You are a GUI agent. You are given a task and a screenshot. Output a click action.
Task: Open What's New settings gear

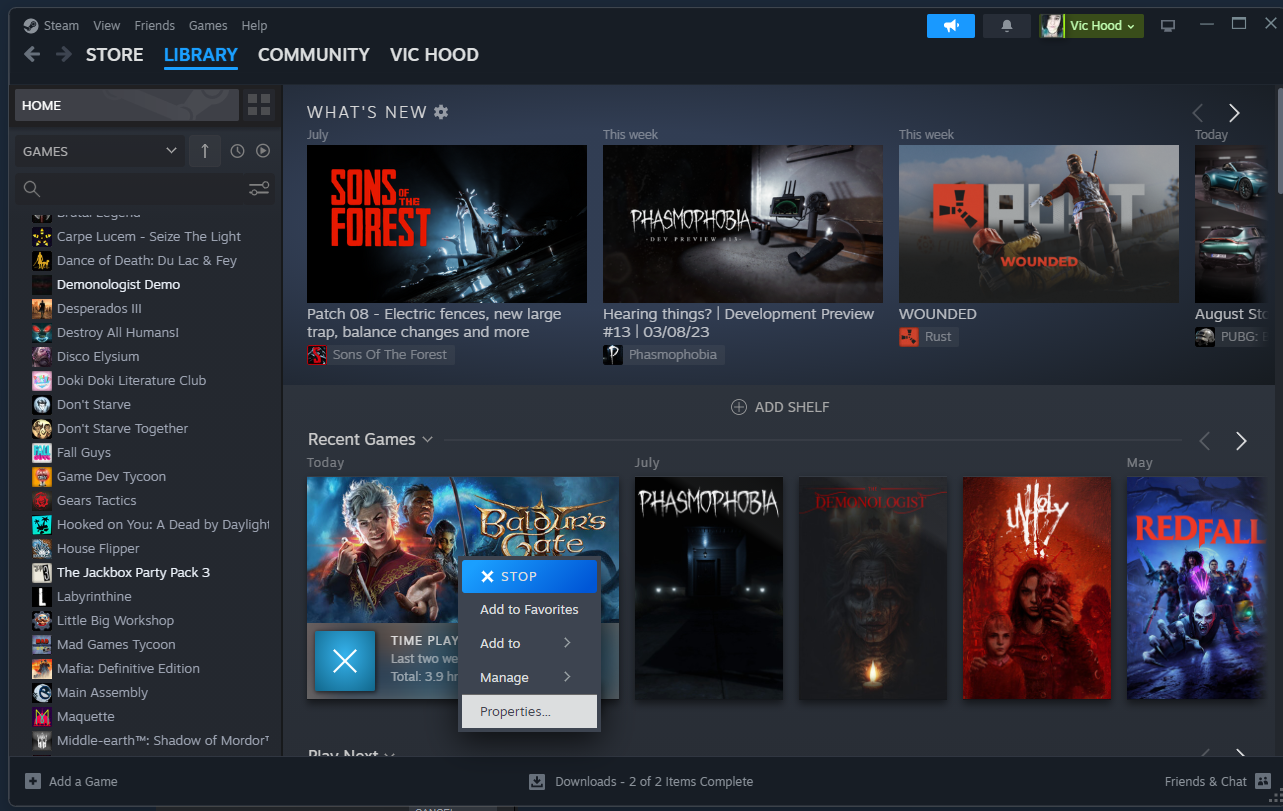(x=441, y=112)
